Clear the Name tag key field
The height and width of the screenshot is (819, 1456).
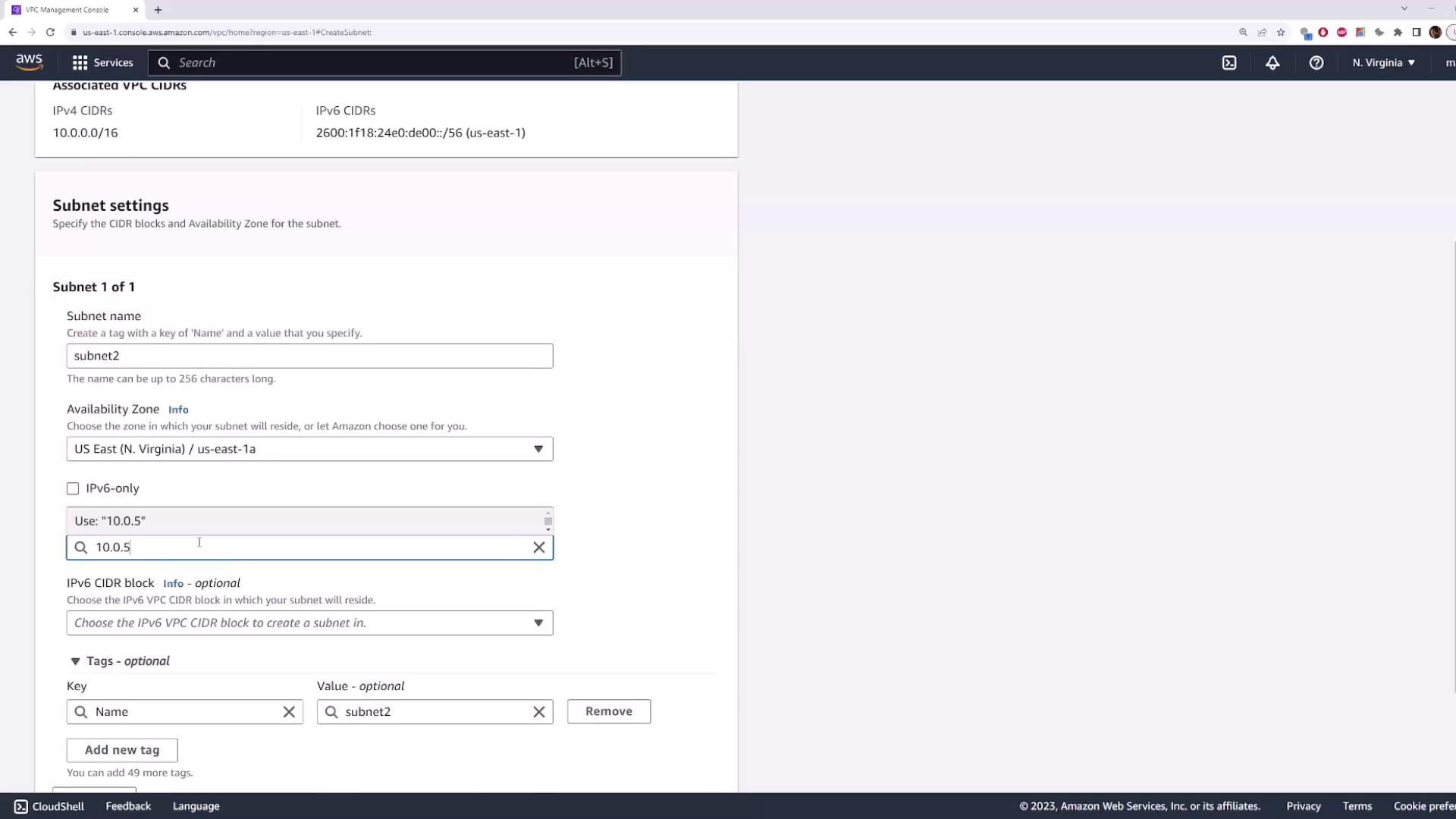(x=289, y=712)
